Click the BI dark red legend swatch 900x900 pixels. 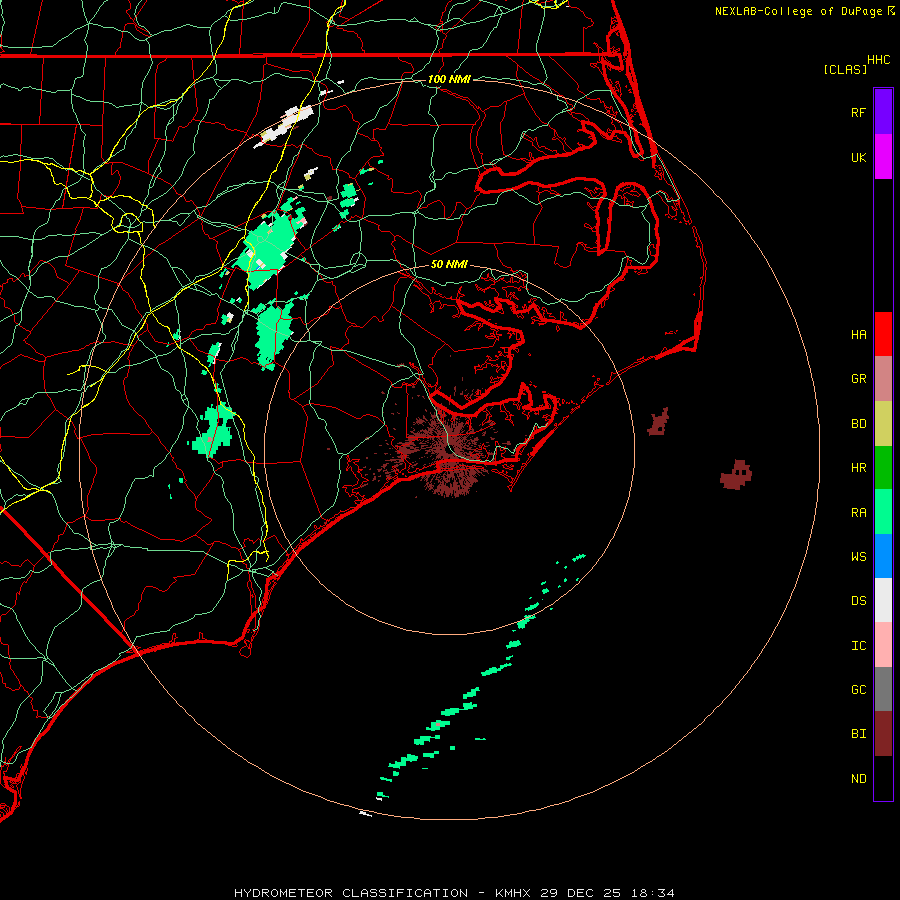883,734
